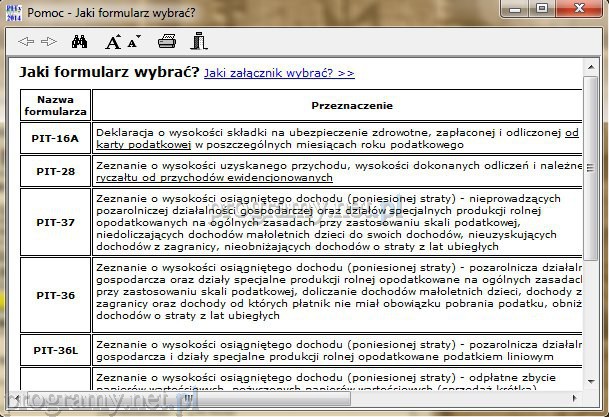Click the horizontal scrollbar thumb
Image resolution: width=609 pixels, height=417 pixels.
180,398
